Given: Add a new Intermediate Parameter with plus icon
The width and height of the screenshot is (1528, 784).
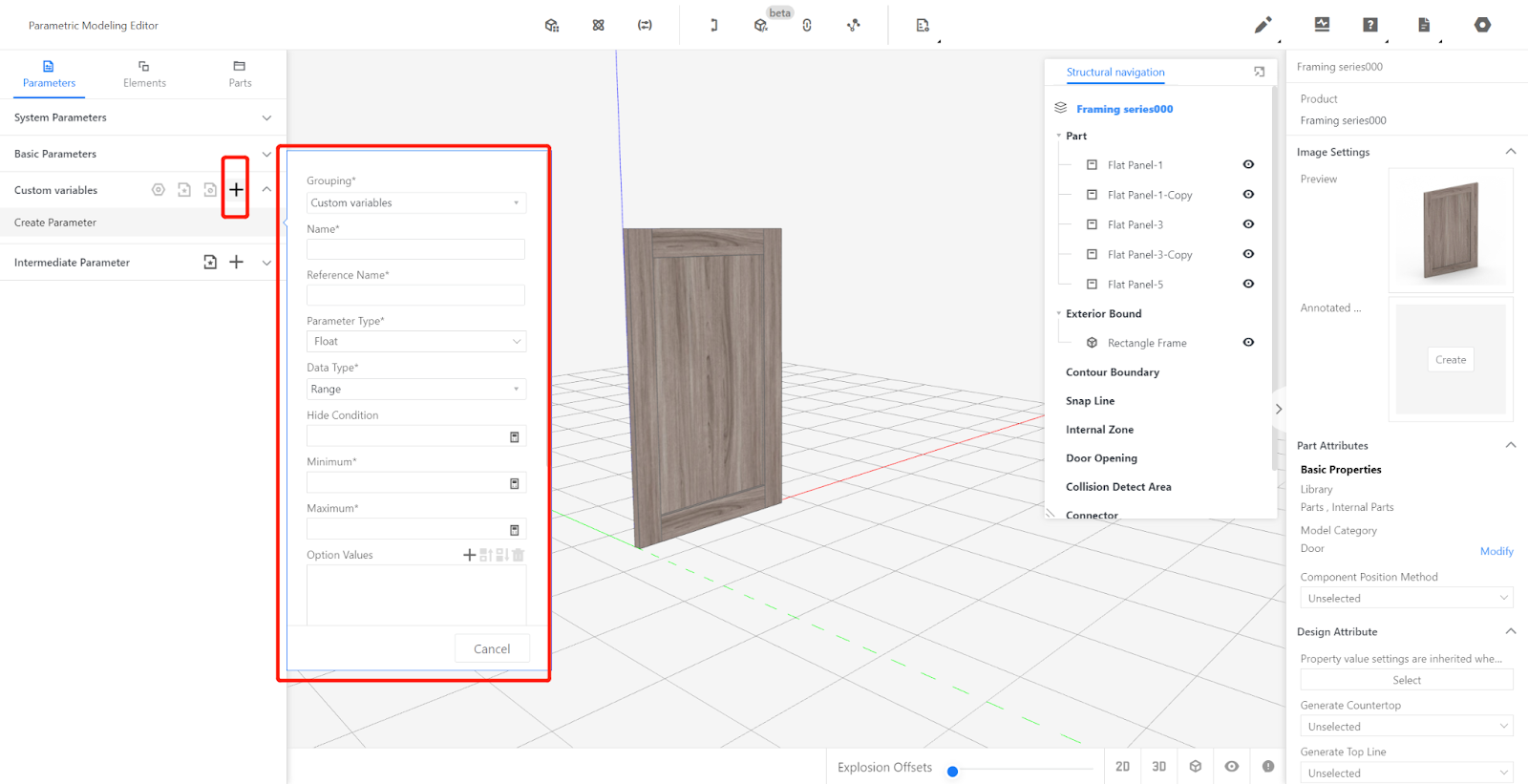Looking at the screenshot, I should pyautogui.click(x=236, y=262).
